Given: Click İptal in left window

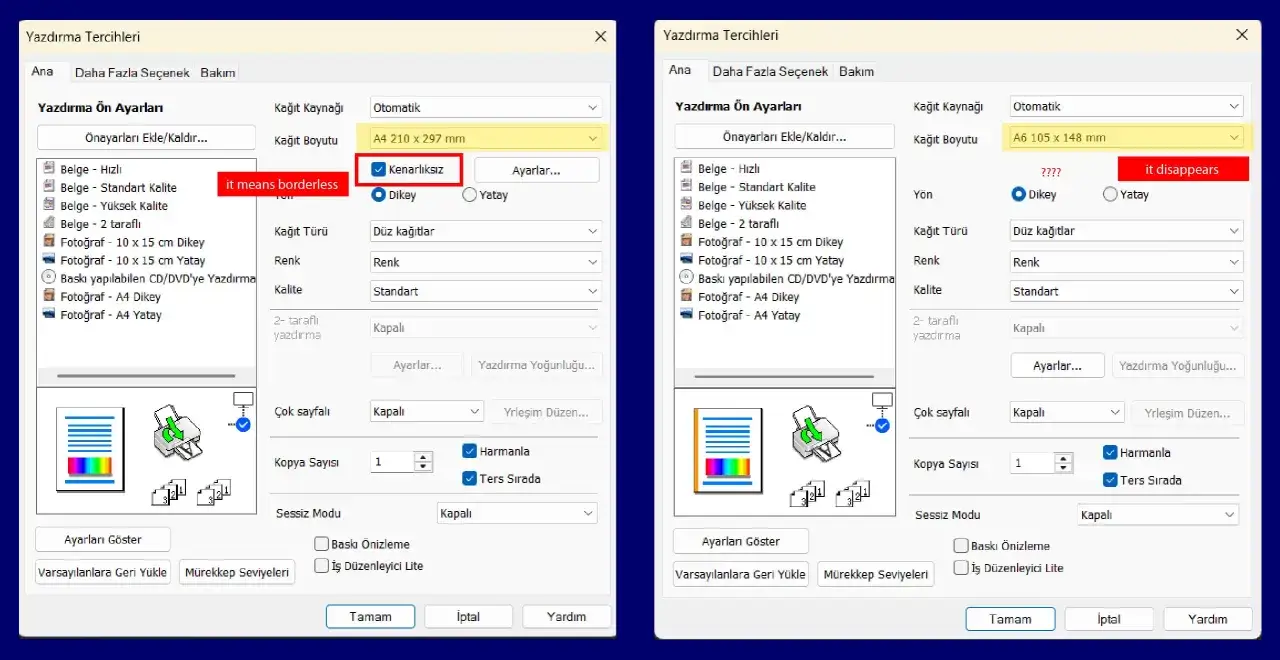Looking at the screenshot, I should click(468, 617).
